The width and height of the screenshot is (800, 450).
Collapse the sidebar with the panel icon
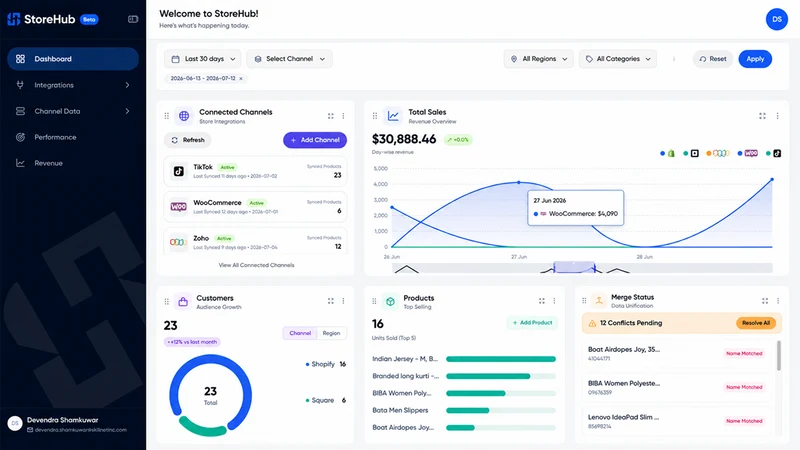pos(133,19)
